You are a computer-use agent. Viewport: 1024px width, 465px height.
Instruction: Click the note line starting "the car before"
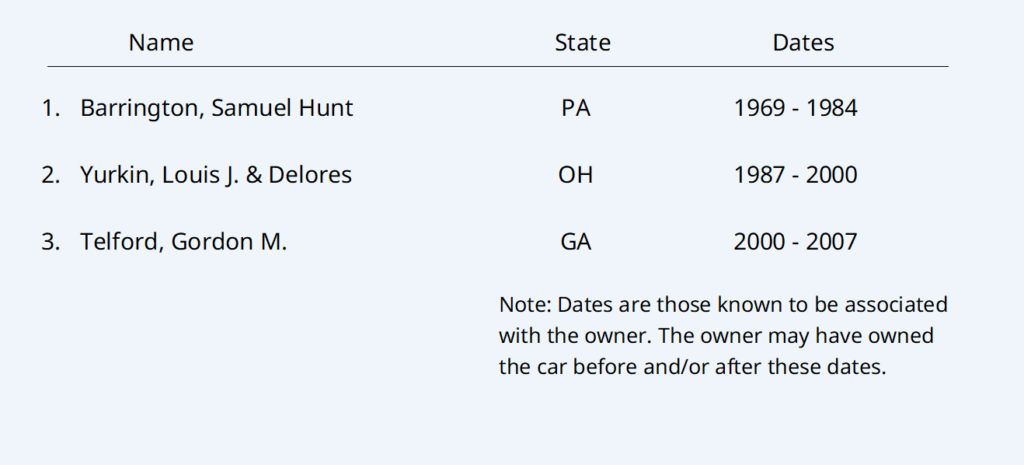coord(692,367)
